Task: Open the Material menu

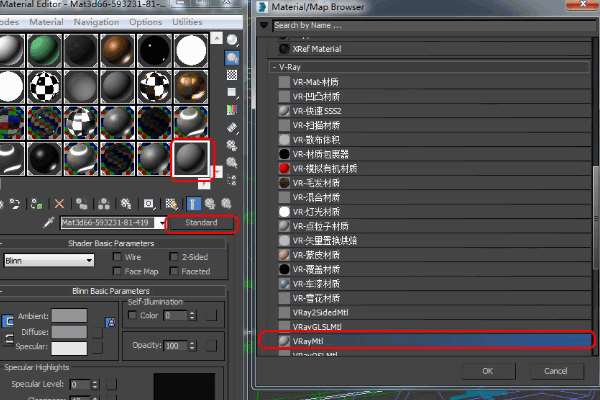Action: tap(46, 22)
